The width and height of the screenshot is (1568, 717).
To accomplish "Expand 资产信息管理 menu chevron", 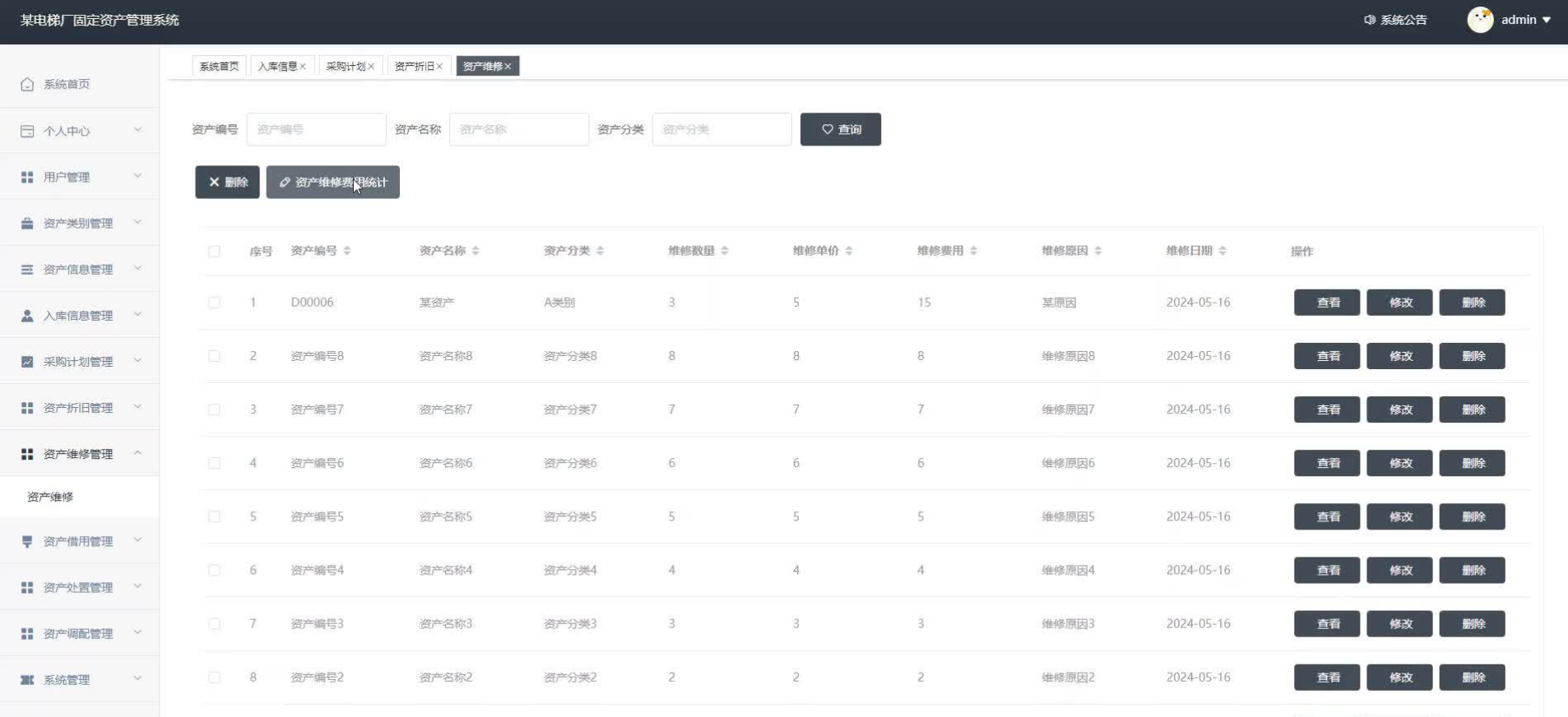I will point(137,268).
